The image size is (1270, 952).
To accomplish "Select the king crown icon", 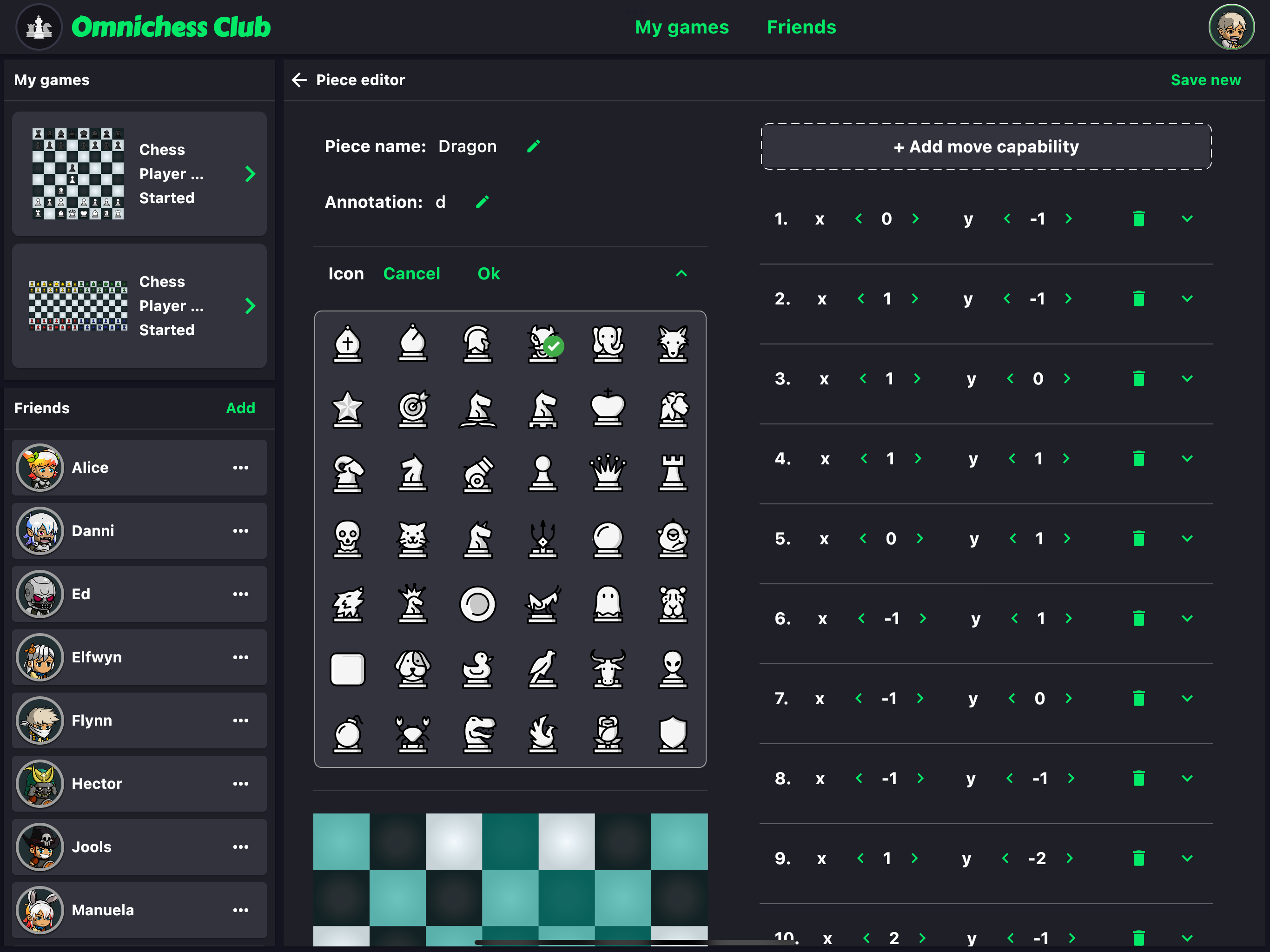I will [608, 409].
